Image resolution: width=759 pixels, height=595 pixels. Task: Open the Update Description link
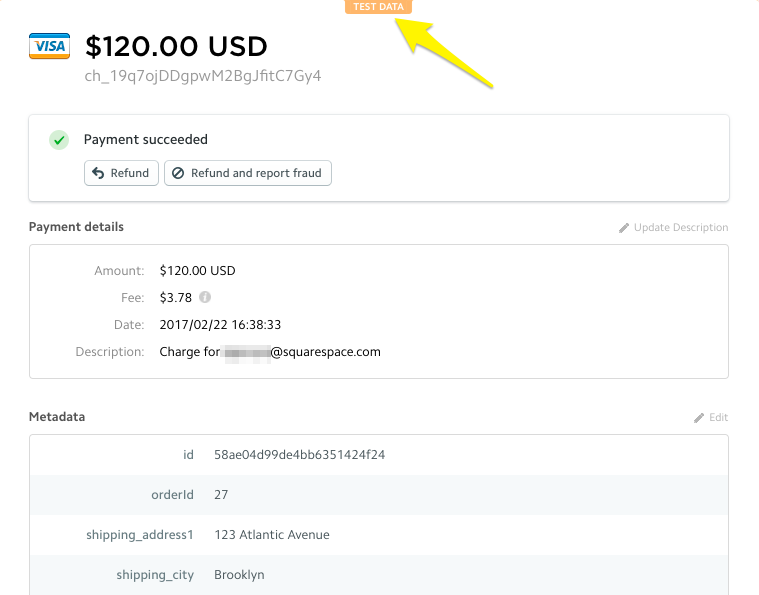click(680, 228)
